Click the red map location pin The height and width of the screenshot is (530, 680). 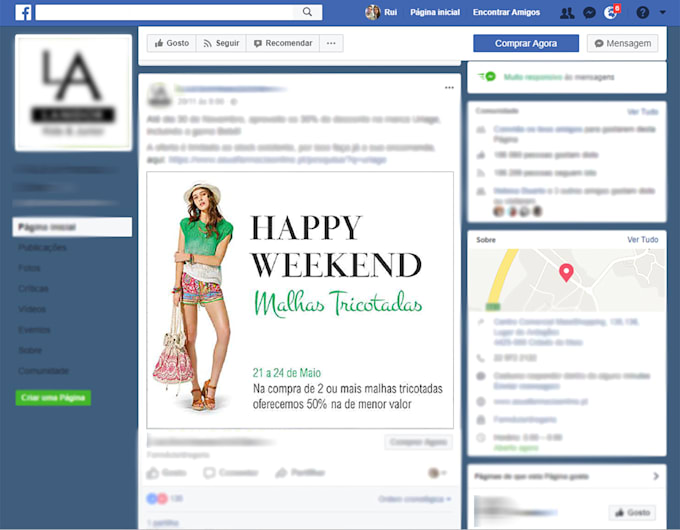[x=566, y=273]
